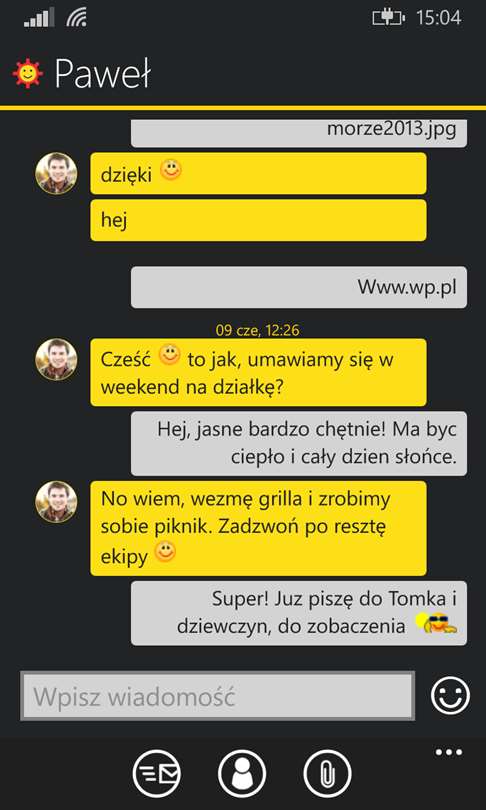Tap the paperclip attach file icon
486x810 pixels.
(x=327, y=773)
